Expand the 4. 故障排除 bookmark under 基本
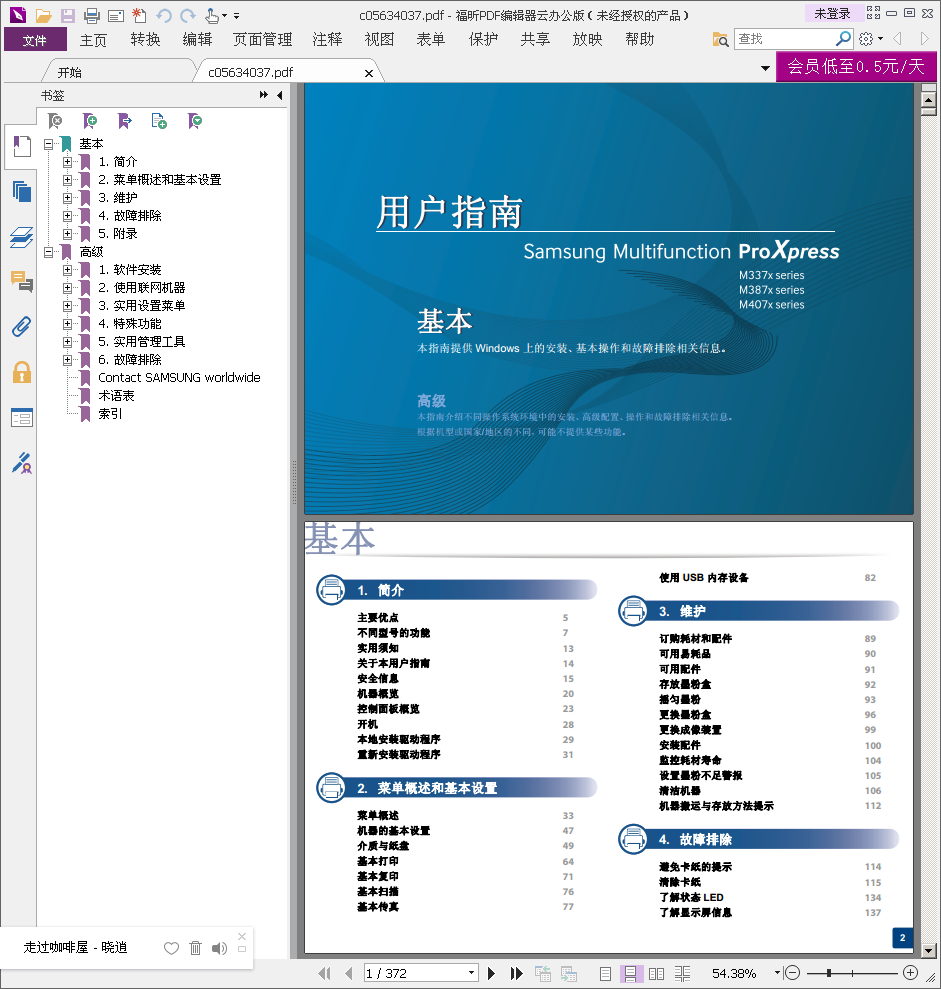This screenshot has height=989, width=941. tap(67, 216)
